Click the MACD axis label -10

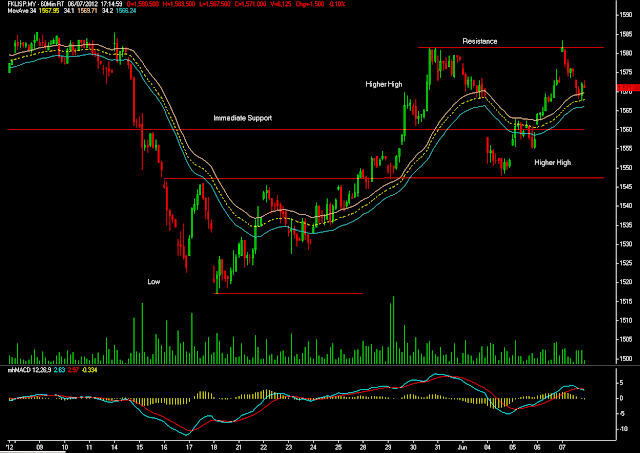pyautogui.click(x=622, y=429)
